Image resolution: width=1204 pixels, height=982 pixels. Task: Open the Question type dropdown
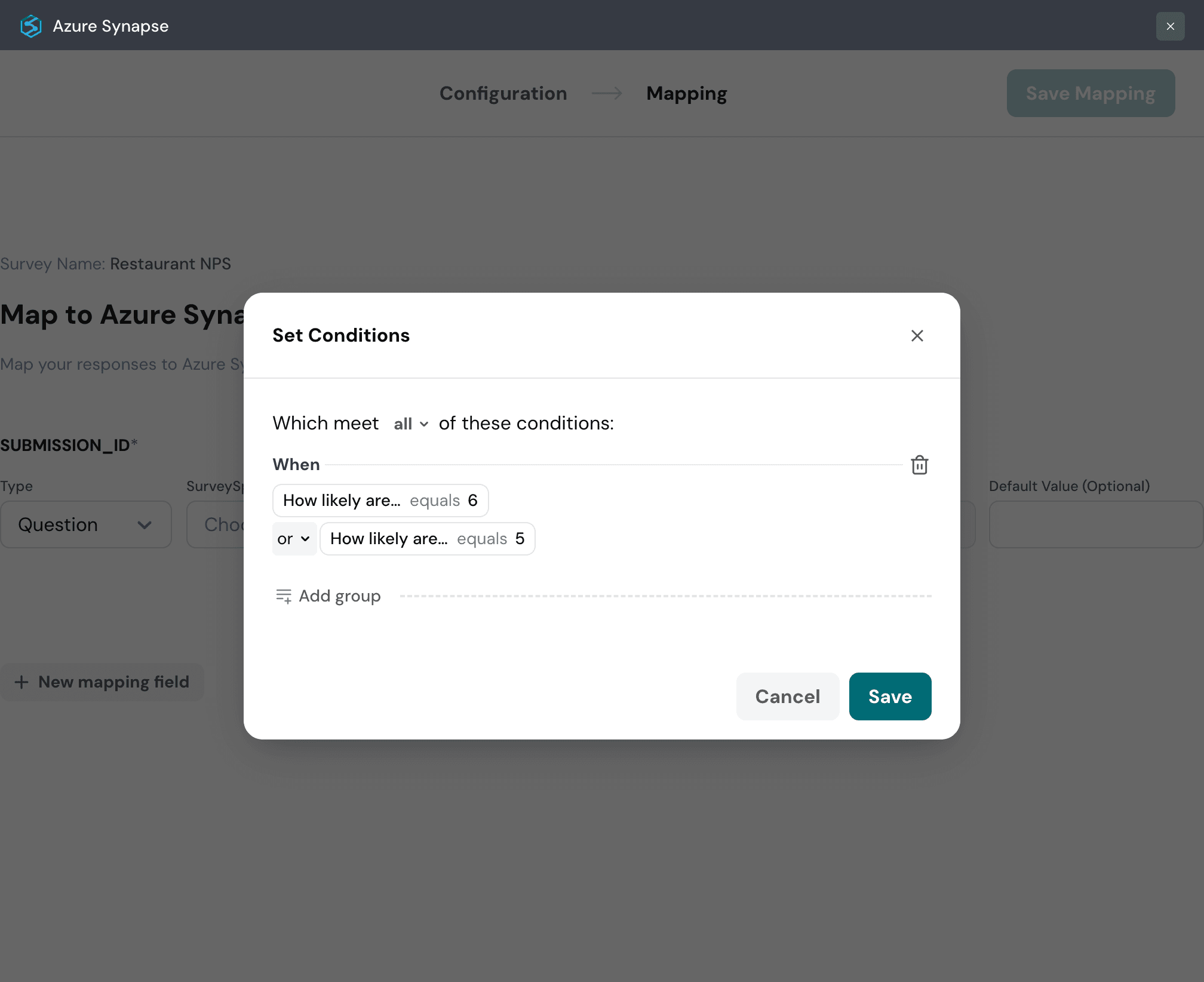coord(85,524)
